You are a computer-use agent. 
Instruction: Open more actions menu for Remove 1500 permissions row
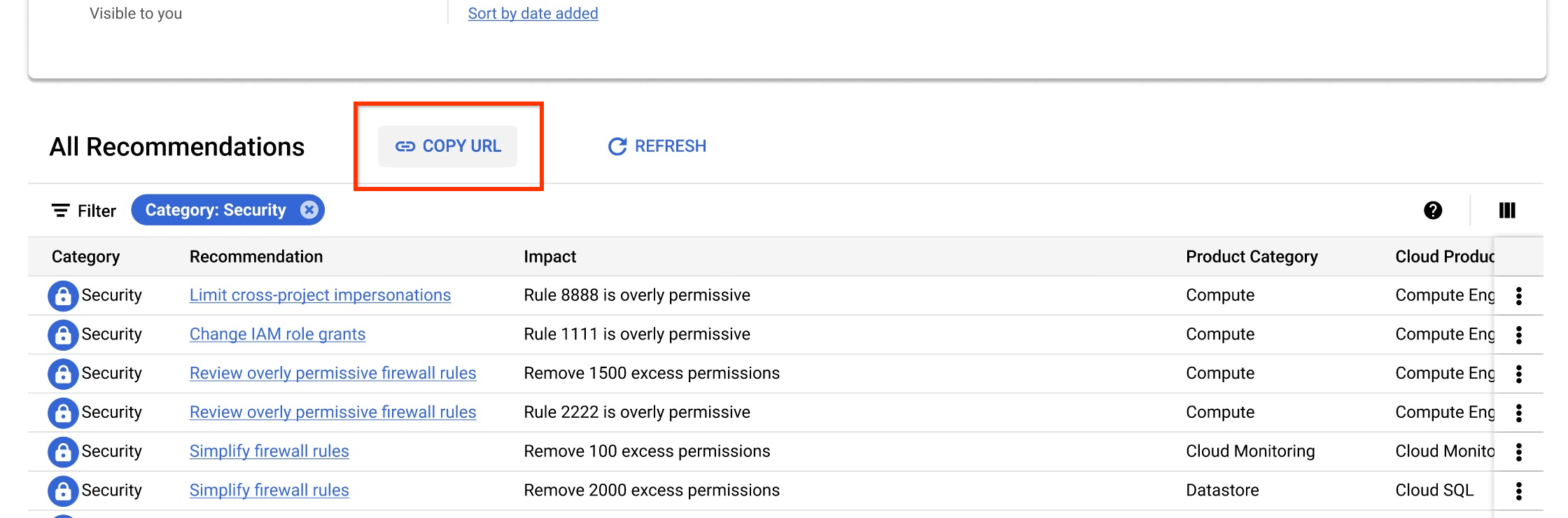pos(1519,374)
